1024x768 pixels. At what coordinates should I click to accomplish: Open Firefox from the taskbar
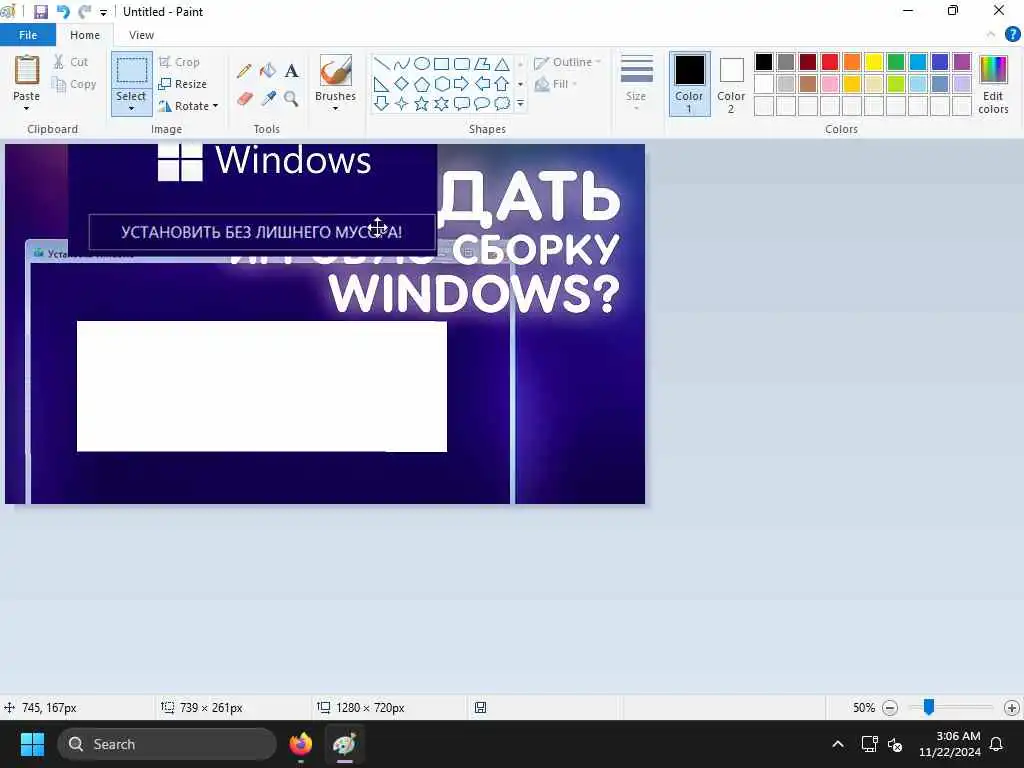tap(300, 744)
